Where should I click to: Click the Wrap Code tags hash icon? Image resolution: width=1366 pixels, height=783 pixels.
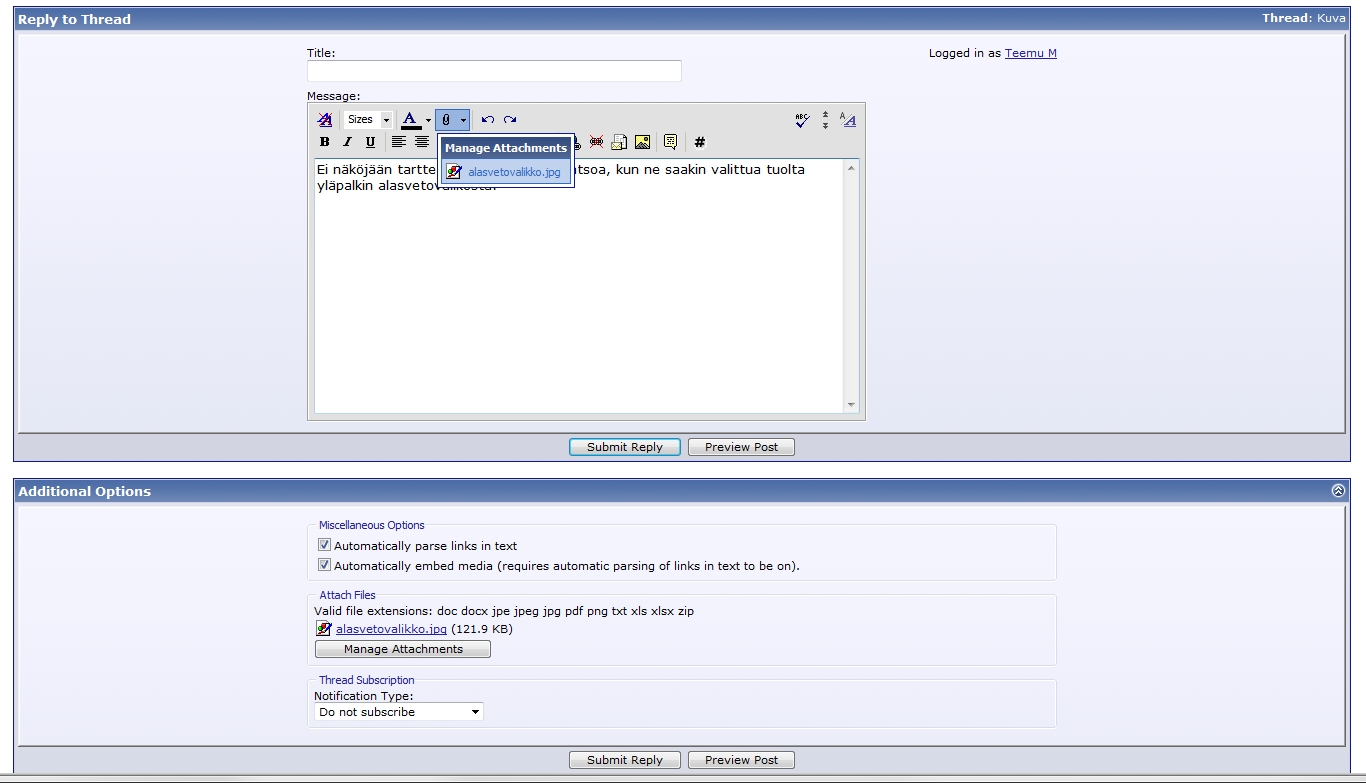click(x=700, y=142)
